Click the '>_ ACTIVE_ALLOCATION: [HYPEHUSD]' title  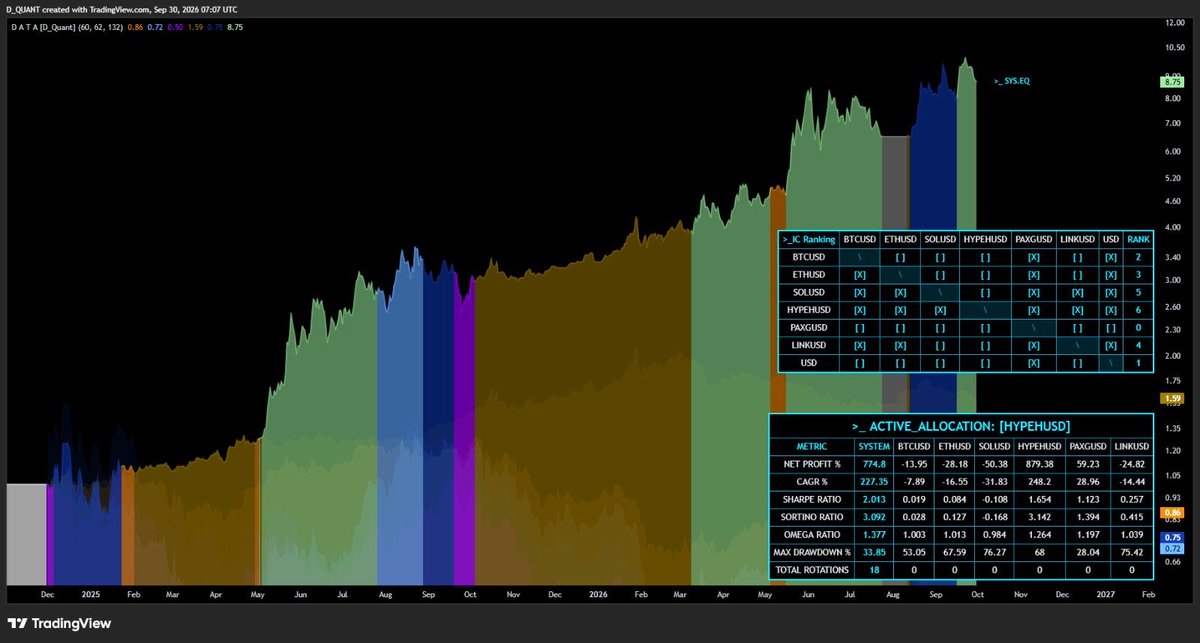tap(960, 427)
